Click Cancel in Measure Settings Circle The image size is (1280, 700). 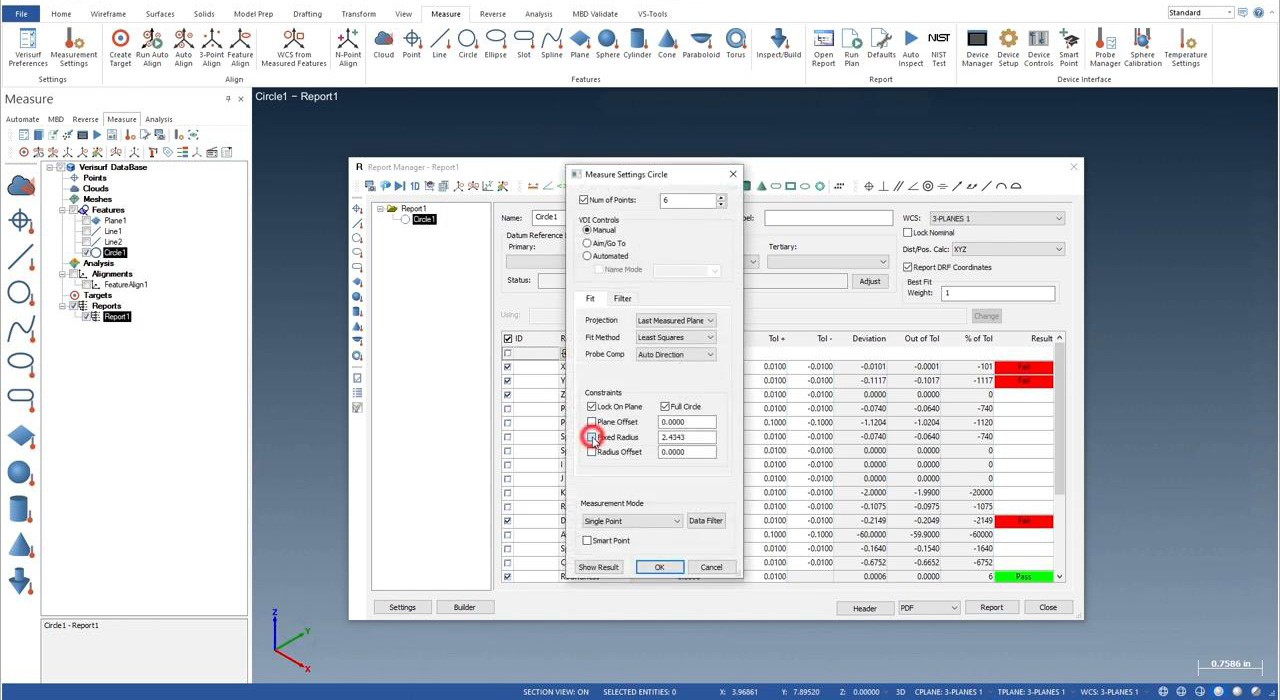coord(711,567)
